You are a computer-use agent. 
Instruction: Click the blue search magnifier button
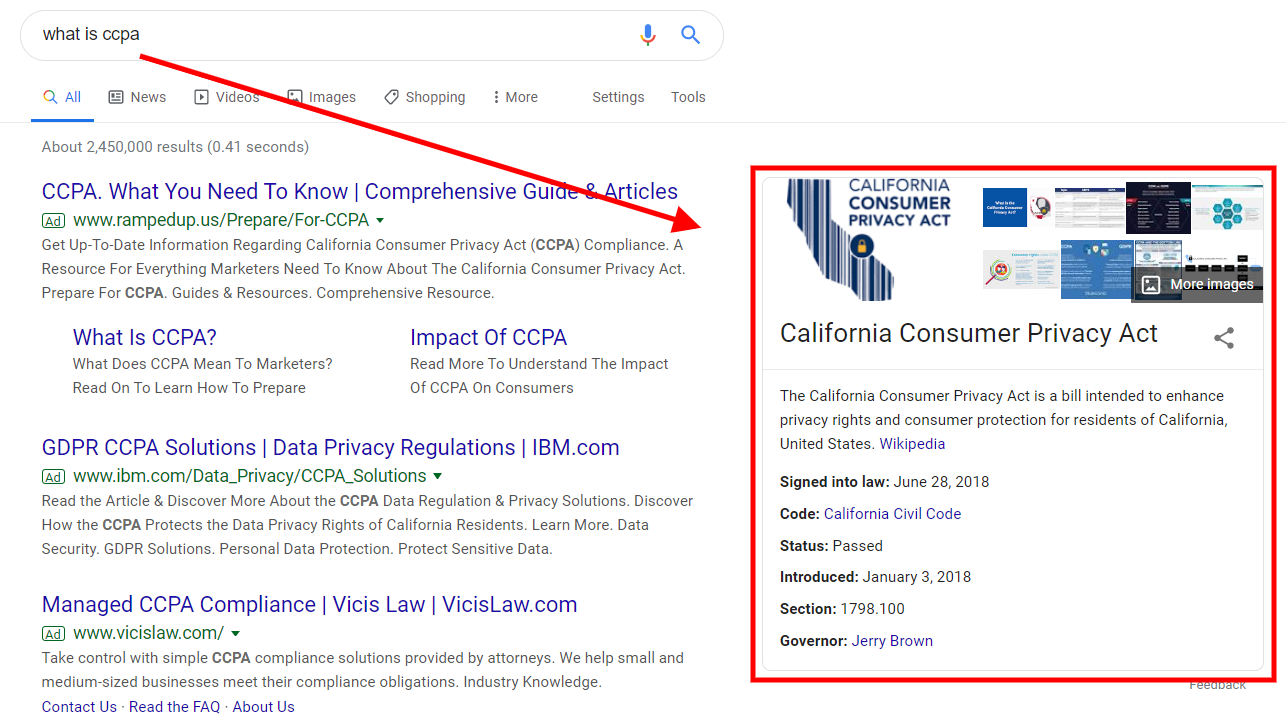690,35
